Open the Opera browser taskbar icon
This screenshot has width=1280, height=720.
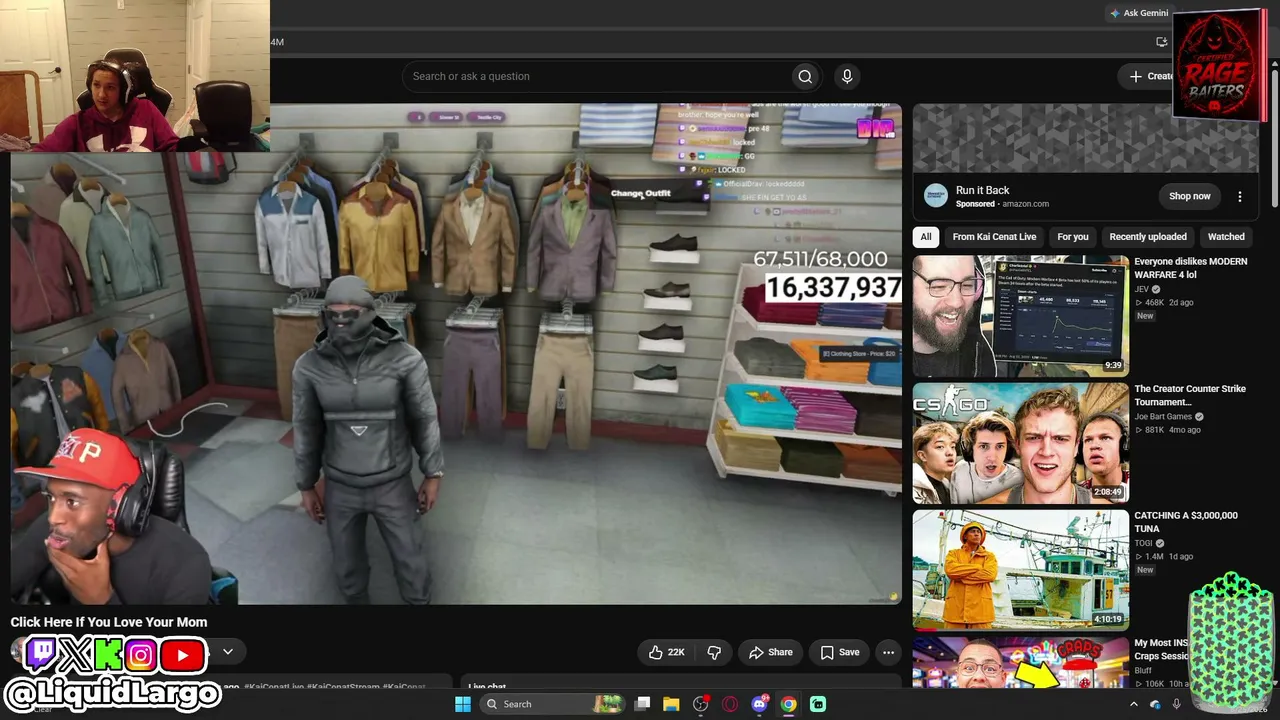(730, 704)
